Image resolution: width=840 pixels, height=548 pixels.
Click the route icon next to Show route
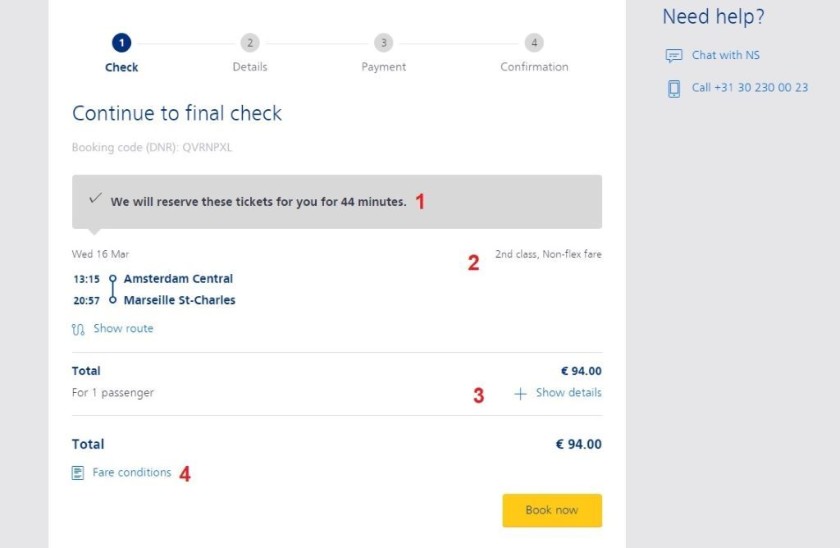point(78,329)
